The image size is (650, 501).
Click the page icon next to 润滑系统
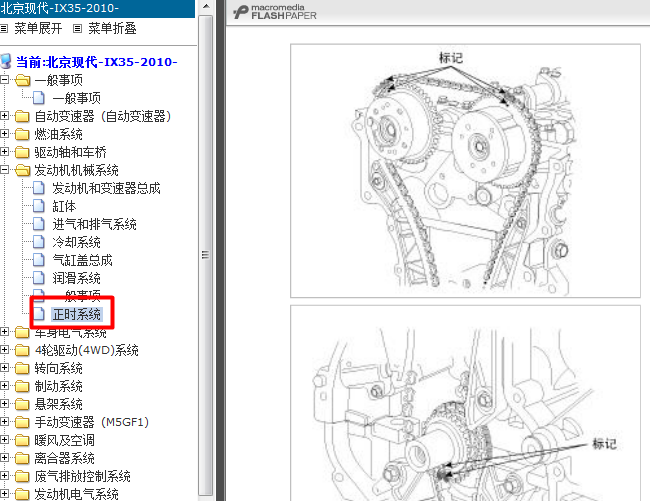click(x=39, y=278)
